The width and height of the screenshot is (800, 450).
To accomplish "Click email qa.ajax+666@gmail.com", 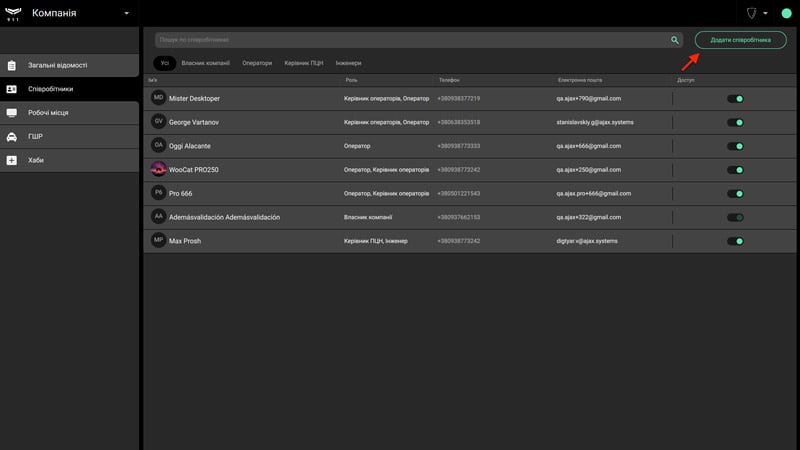I will point(589,146).
